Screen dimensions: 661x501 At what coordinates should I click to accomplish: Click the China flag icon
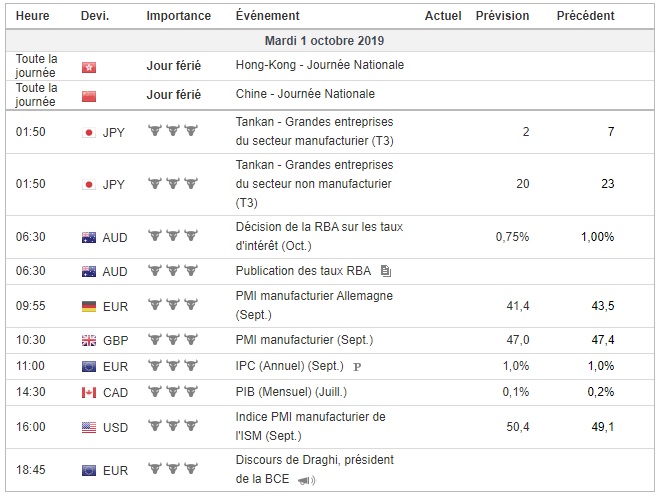(x=88, y=96)
